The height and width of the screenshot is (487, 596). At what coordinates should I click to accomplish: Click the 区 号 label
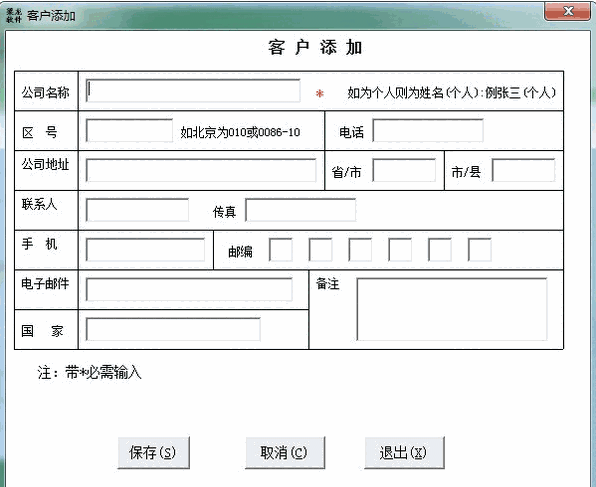click(x=40, y=132)
